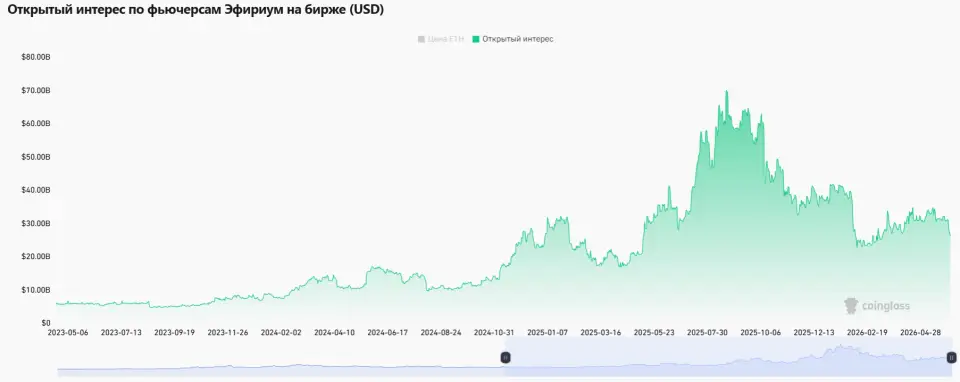Click the $0 label on the y-axis
The width and height of the screenshot is (960, 382).
tap(45, 323)
